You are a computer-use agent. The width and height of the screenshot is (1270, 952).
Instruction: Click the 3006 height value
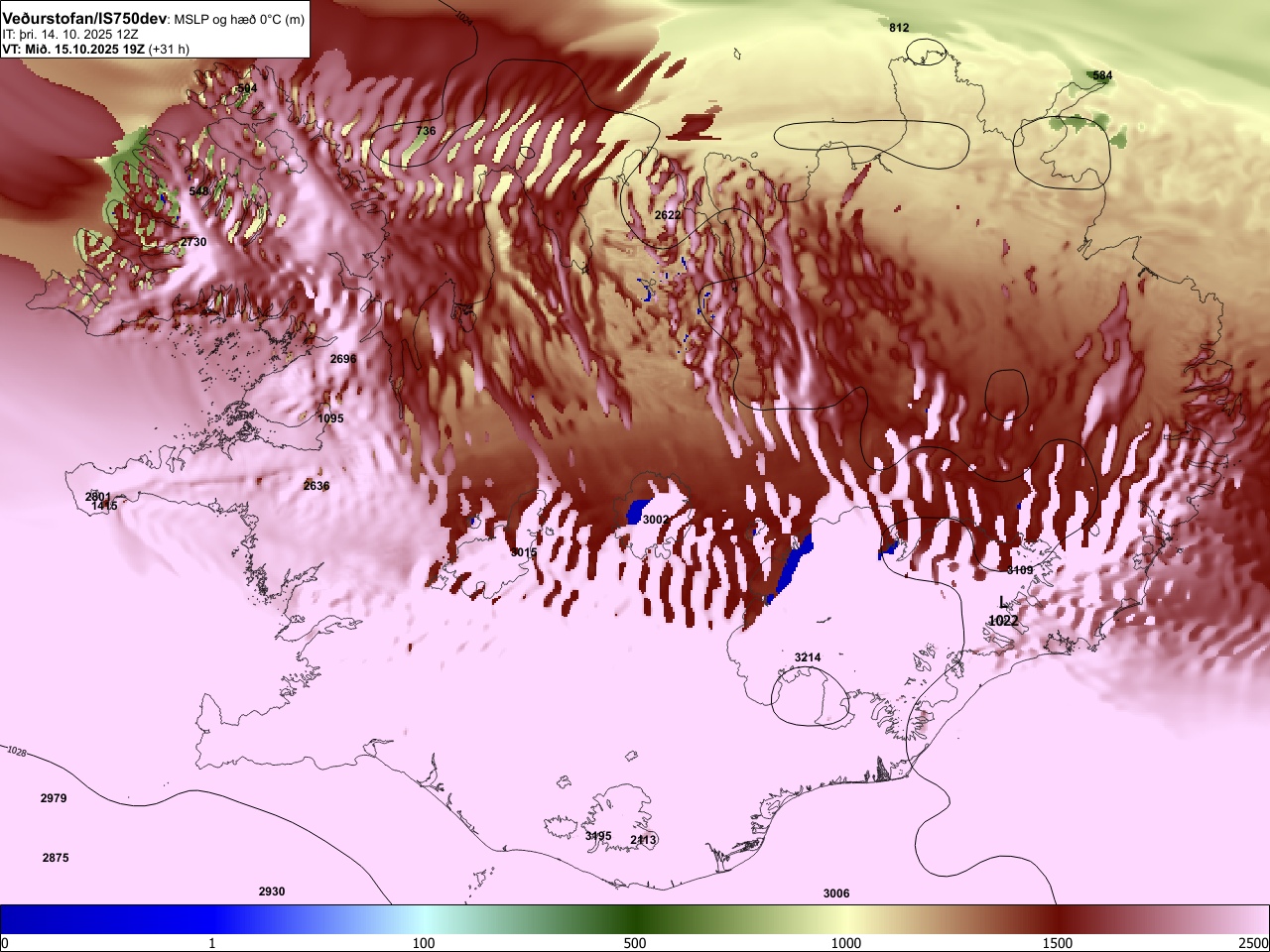(x=836, y=893)
